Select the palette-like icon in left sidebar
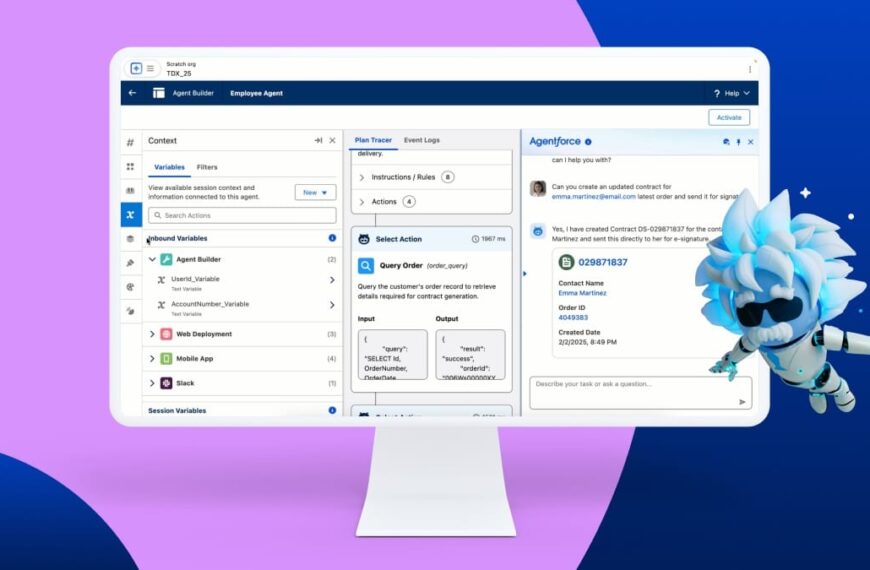The height and width of the screenshot is (570, 870). (130, 287)
